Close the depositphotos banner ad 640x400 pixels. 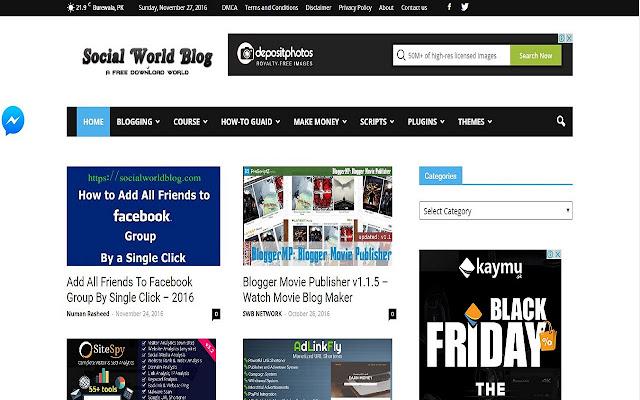(x=569, y=38)
